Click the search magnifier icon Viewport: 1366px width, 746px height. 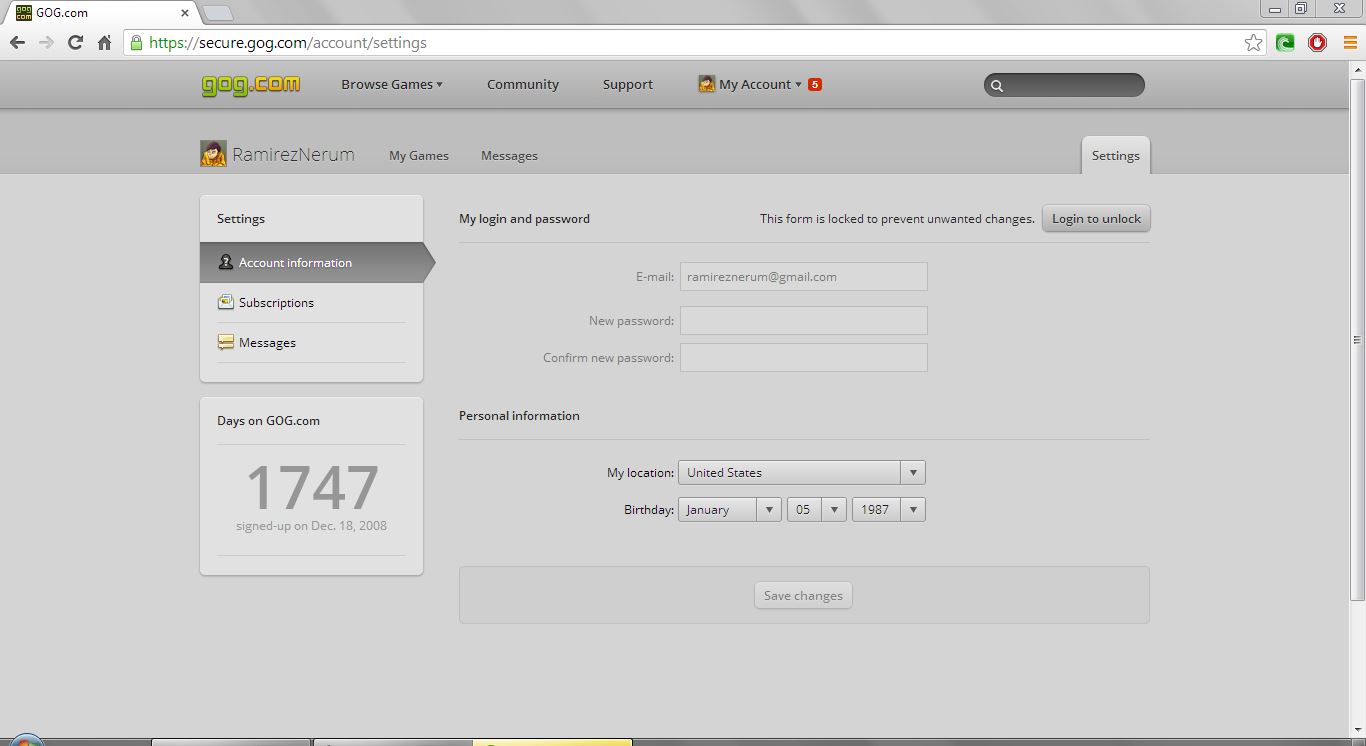coord(996,86)
